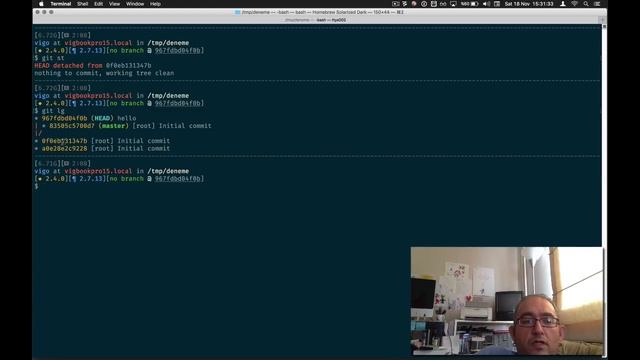Open the Edit menu
640x360 pixels.
(98, 4)
